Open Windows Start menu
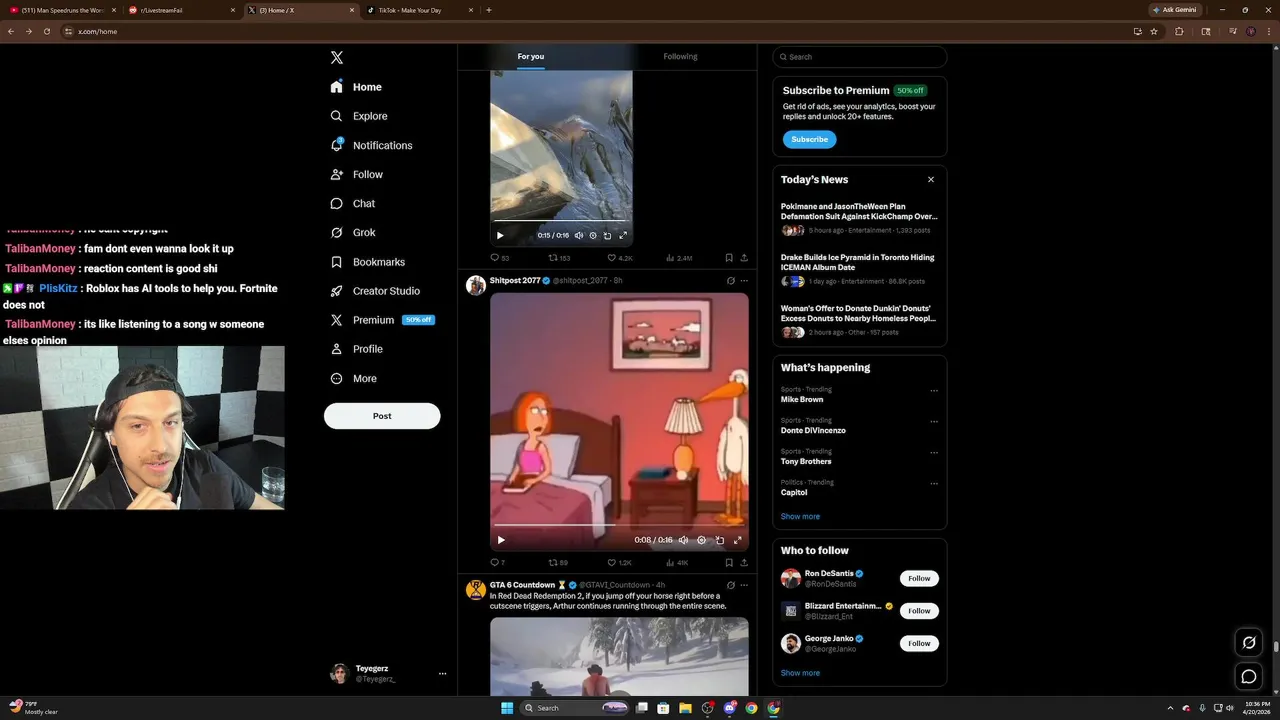This screenshot has width=1280, height=720. click(507, 708)
